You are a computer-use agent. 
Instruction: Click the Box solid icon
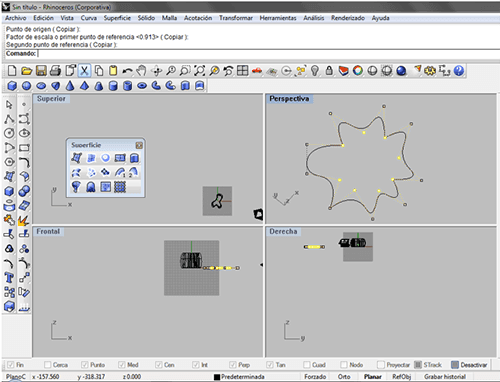[12, 86]
